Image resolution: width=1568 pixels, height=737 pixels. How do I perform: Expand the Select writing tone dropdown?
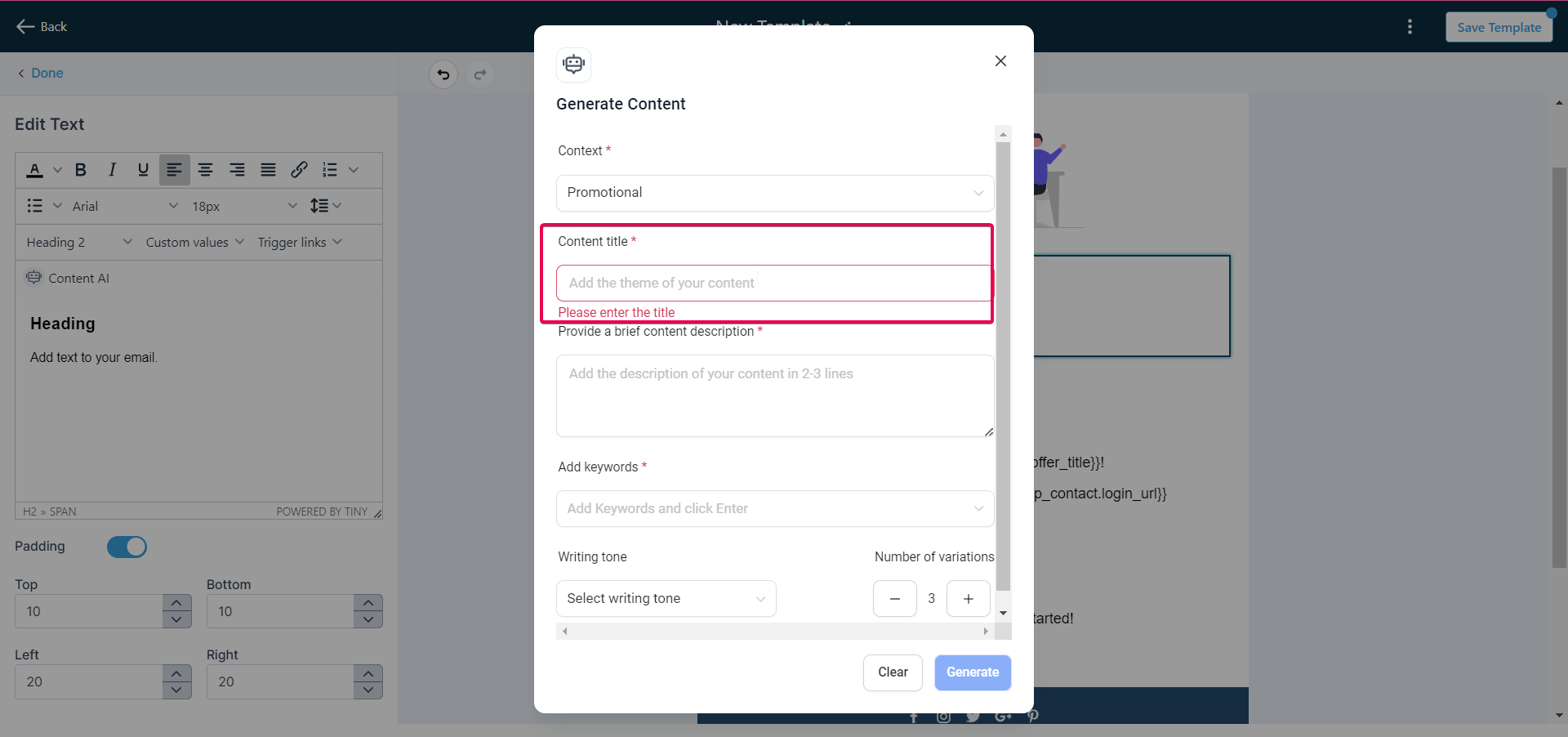click(x=666, y=599)
